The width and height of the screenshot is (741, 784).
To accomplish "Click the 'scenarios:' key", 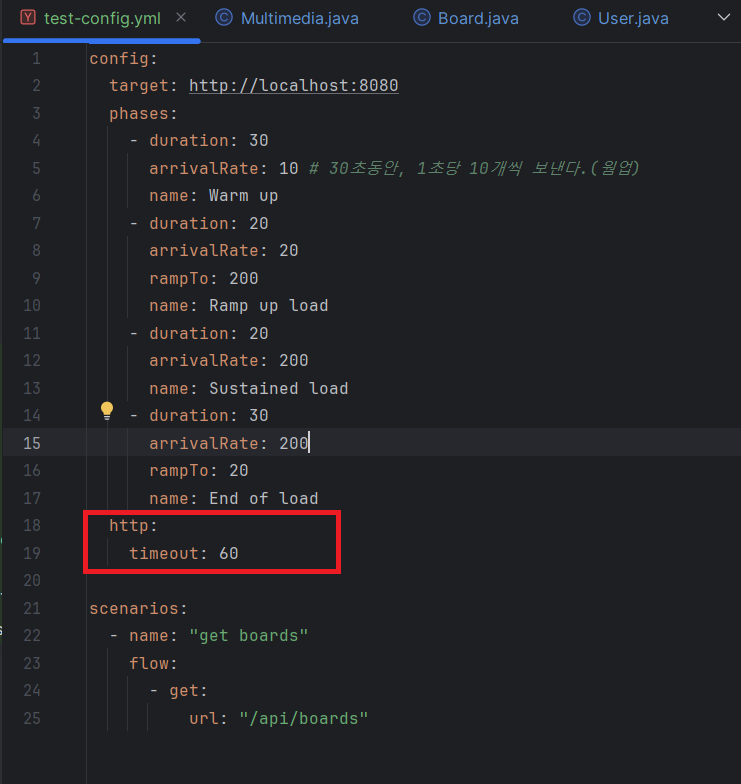I will (x=138, y=608).
